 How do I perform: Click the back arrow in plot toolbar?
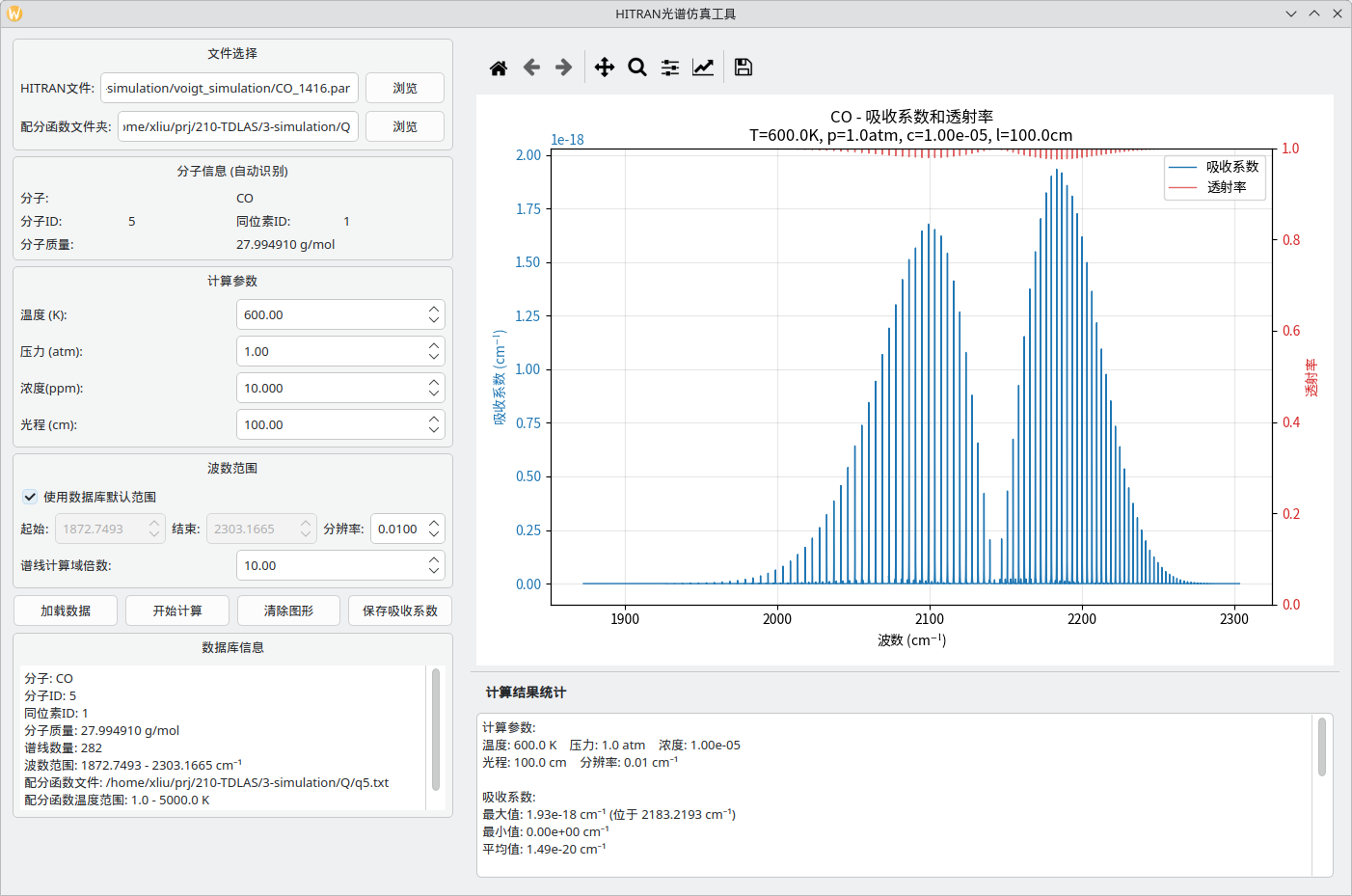click(x=531, y=68)
